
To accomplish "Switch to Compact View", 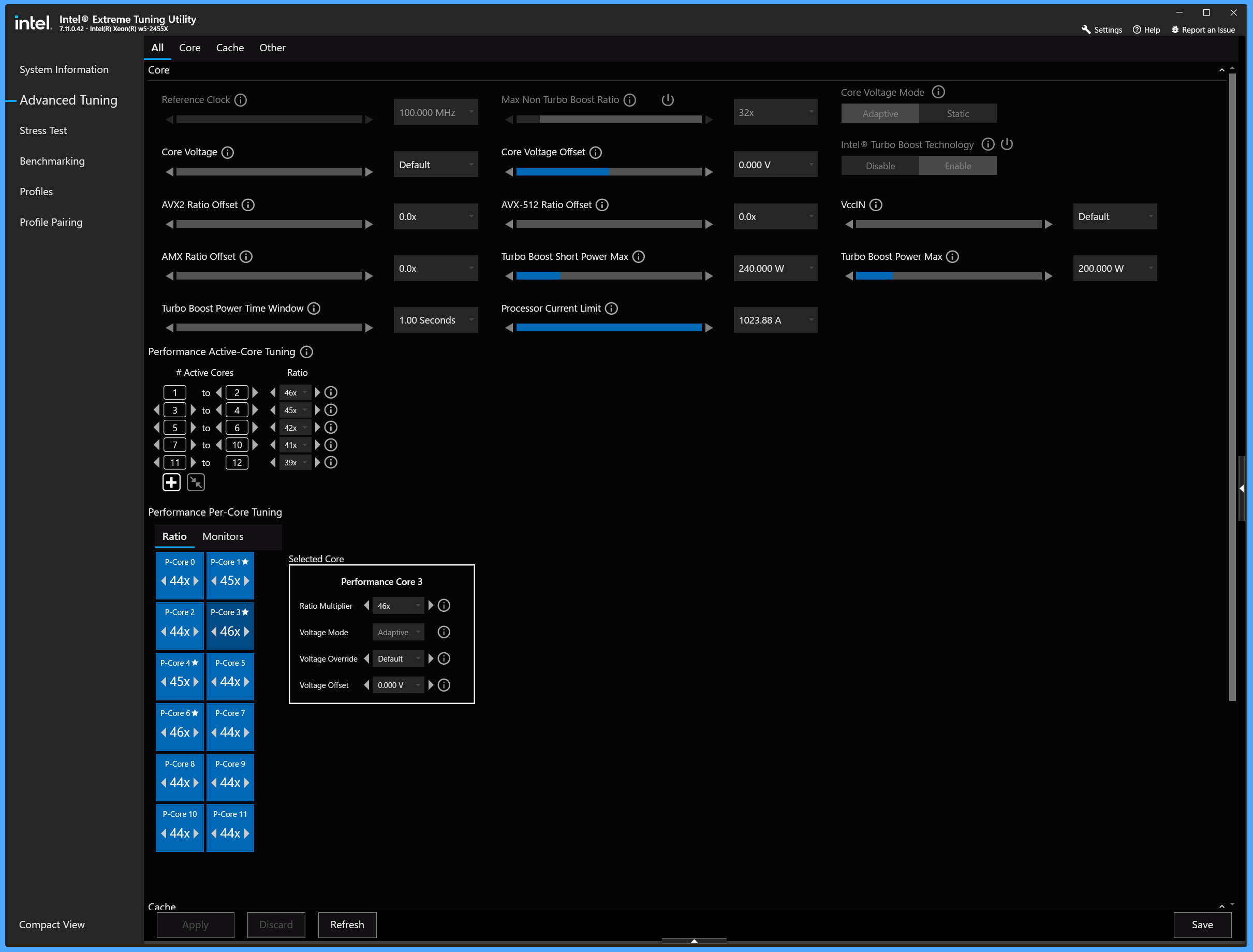I will [52, 924].
